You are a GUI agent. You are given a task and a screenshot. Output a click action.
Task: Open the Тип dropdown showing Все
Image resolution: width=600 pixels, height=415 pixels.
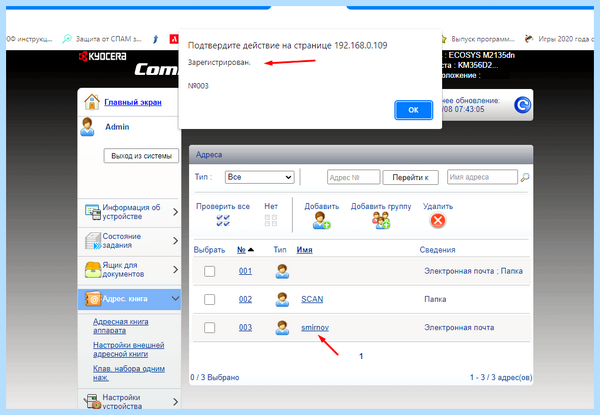[x=259, y=177]
